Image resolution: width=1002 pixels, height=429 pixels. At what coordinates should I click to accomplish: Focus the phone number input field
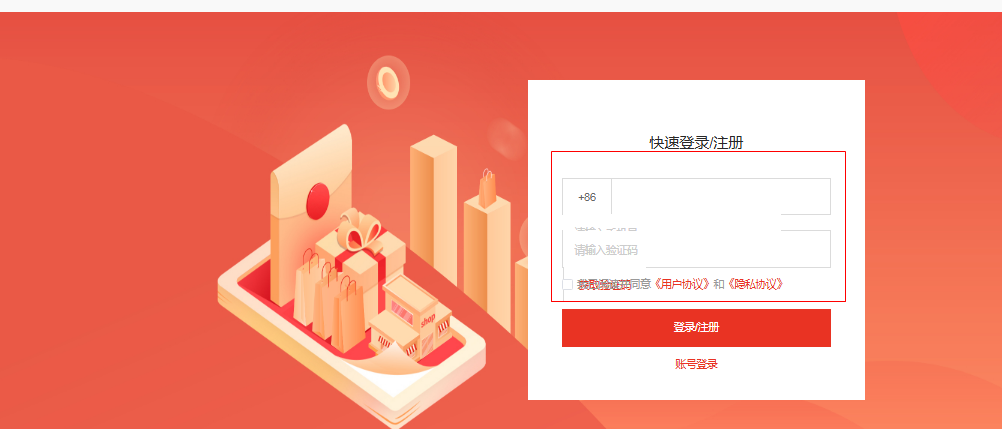[721, 197]
